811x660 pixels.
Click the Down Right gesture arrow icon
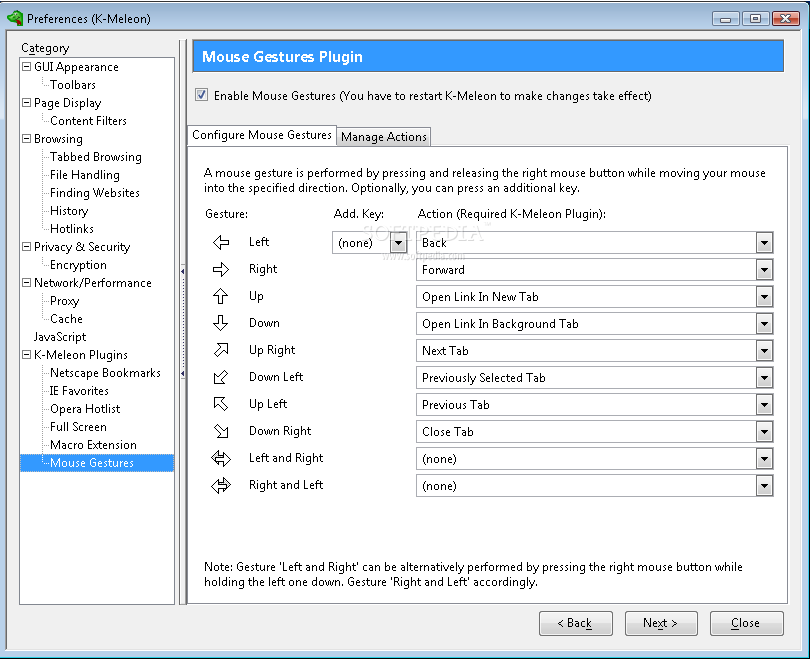tap(221, 431)
